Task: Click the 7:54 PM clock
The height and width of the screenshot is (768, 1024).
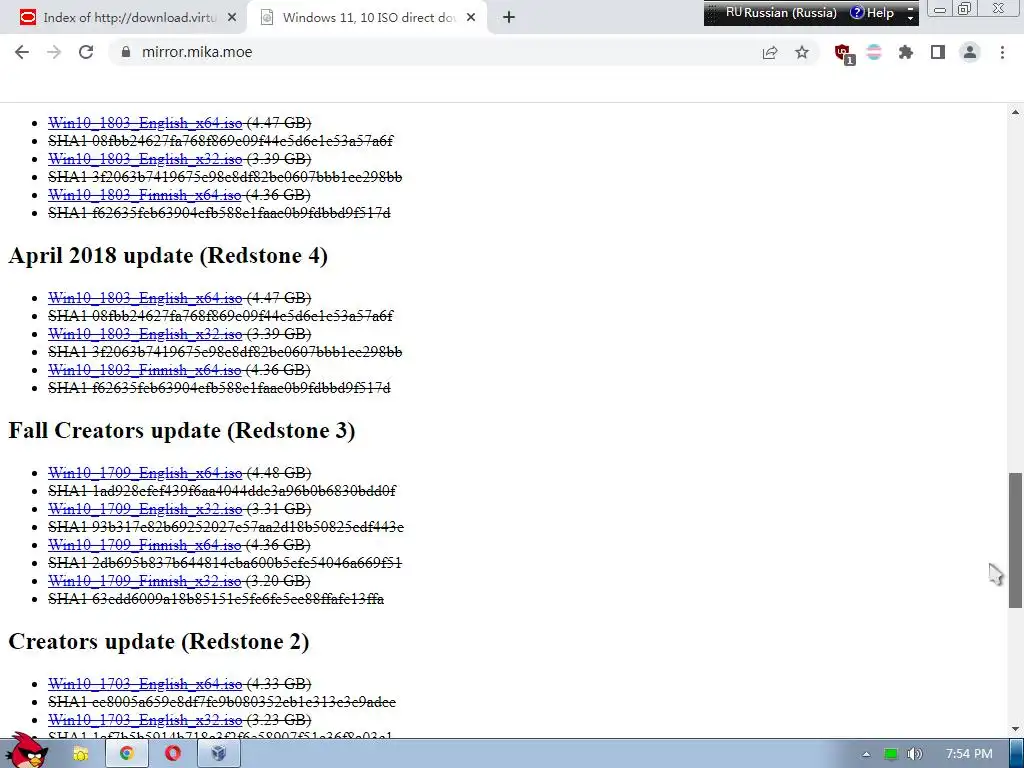Action: click(x=969, y=754)
